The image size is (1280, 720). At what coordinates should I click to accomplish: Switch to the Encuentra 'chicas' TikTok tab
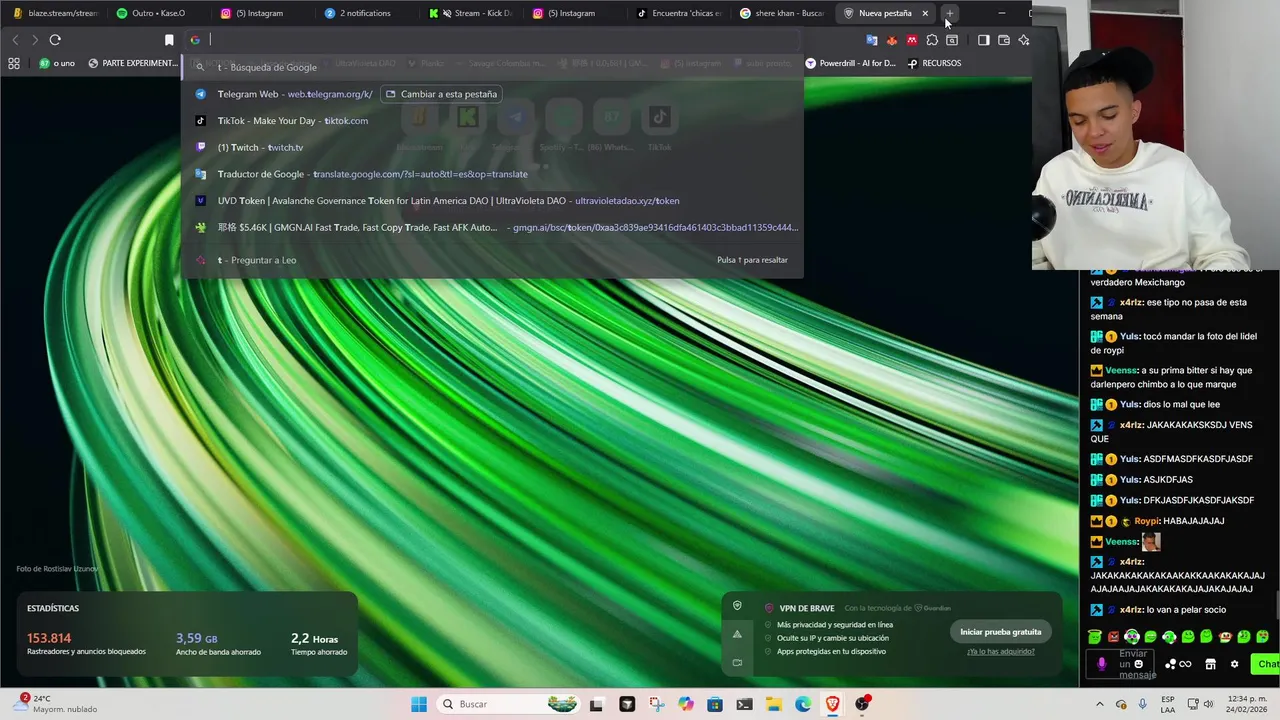pyautogui.click(x=680, y=13)
